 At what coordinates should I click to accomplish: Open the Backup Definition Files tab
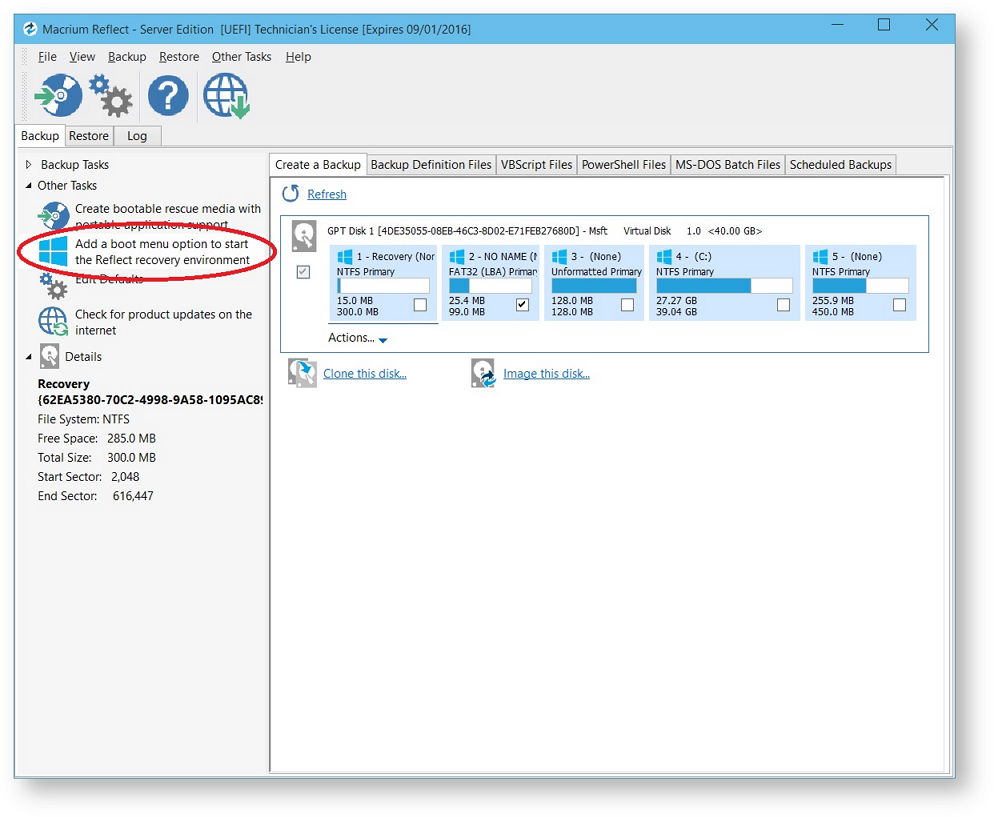tap(431, 165)
